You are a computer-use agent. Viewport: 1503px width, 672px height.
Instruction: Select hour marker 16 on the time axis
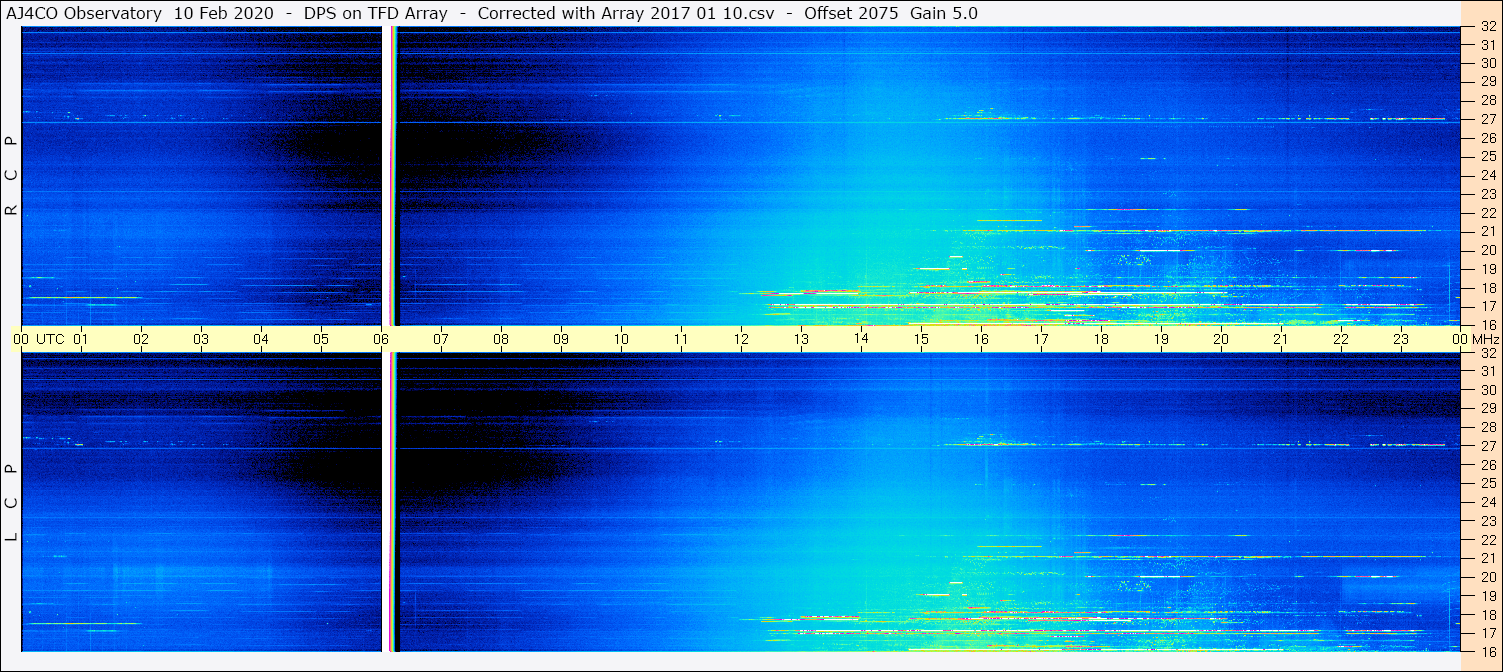tap(981, 339)
